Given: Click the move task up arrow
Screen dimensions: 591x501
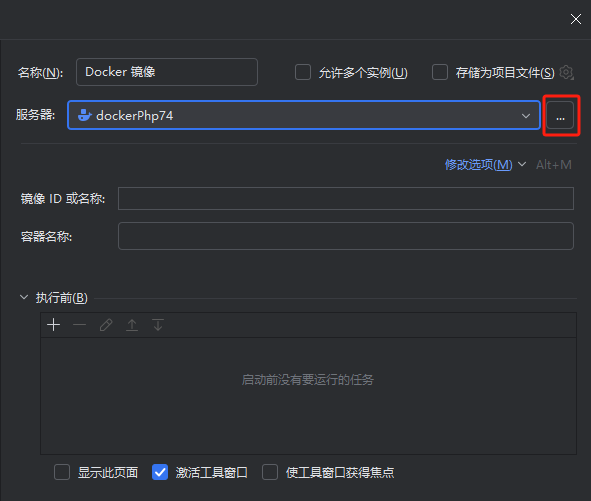Looking at the screenshot, I should tap(132, 325).
